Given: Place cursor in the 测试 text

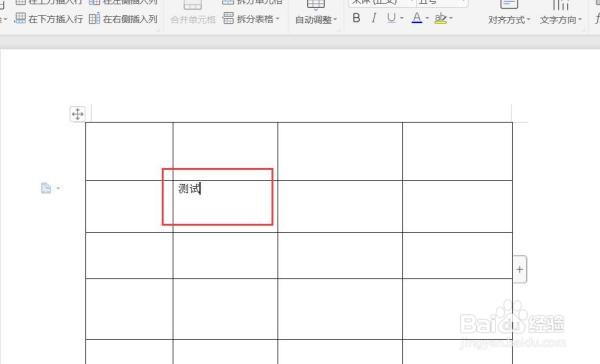Looking at the screenshot, I should [x=189, y=189].
